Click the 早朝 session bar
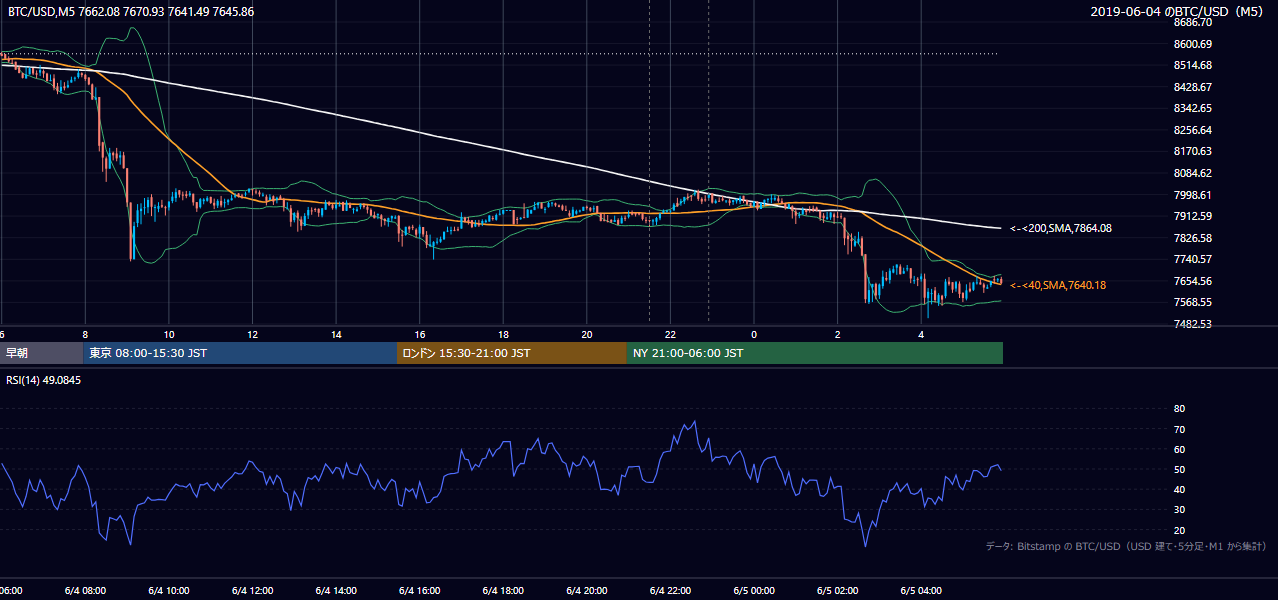This screenshot has width=1278, height=600. tap(42, 353)
